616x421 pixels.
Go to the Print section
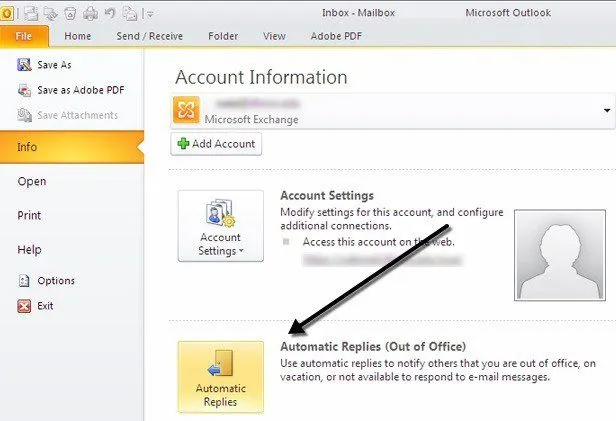coord(29,215)
